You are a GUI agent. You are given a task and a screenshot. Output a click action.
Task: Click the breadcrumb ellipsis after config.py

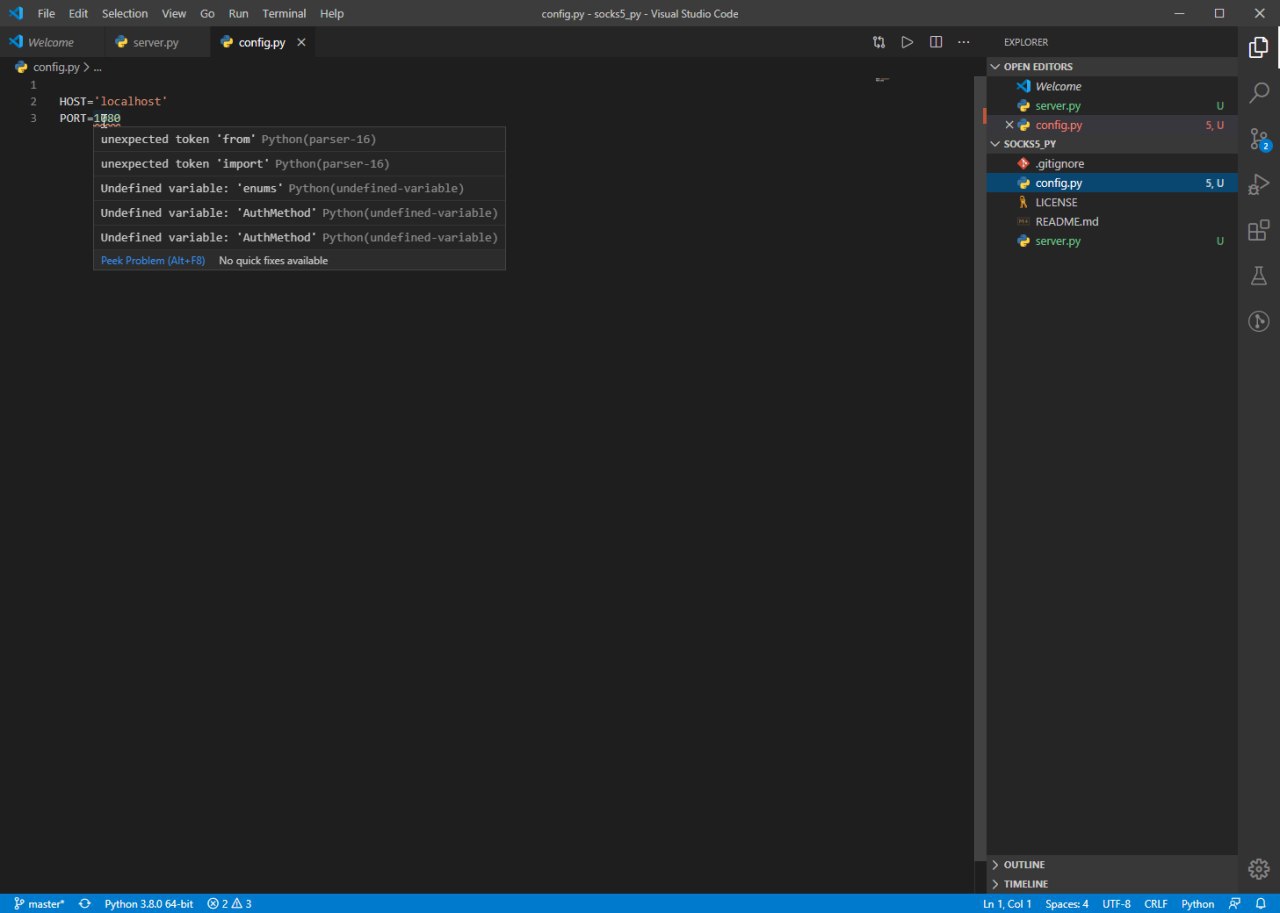tap(97, 67)
